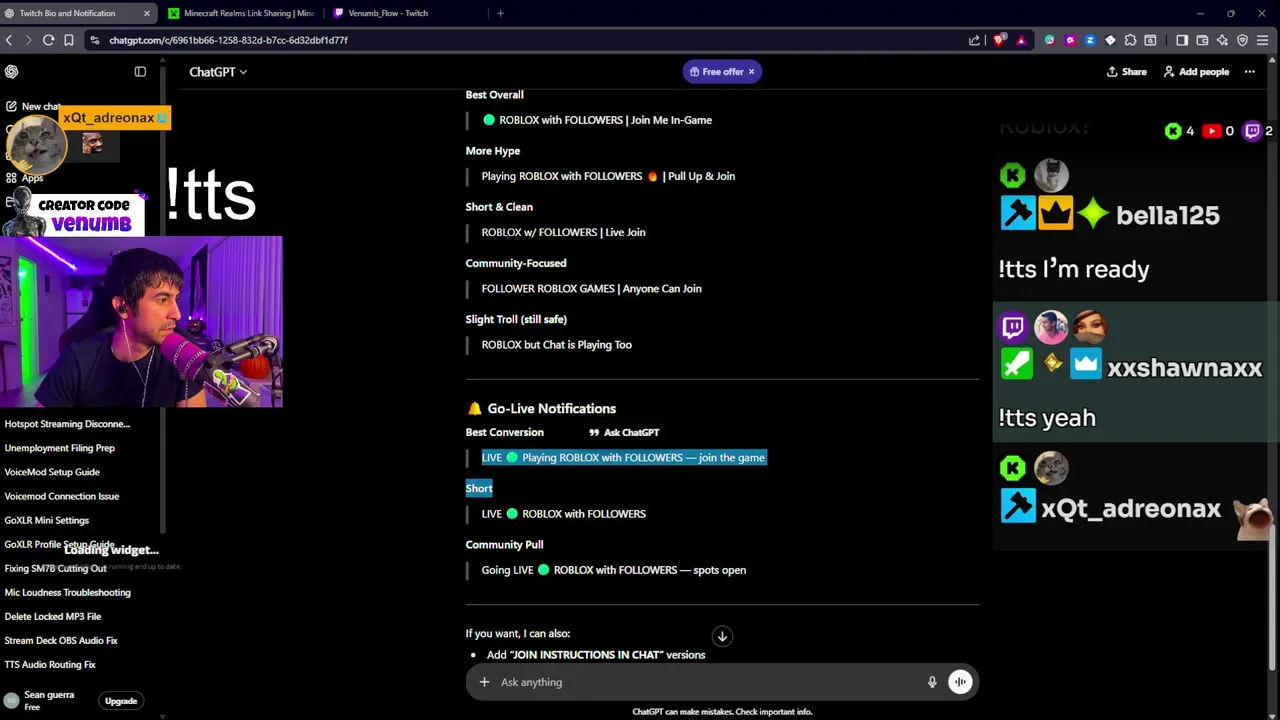
Task: Open Fixing SM7B Cutting Out chat
Action: [x=55, y=568]
